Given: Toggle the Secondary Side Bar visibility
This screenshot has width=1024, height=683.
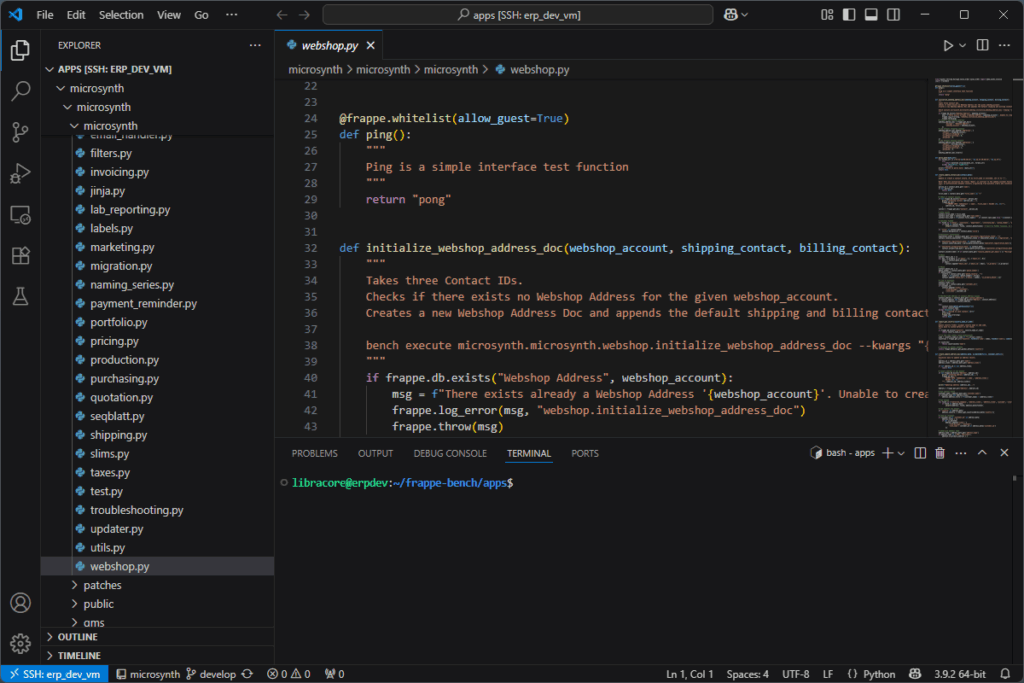Looking at the screenshot, I should (x=893, y=14).
